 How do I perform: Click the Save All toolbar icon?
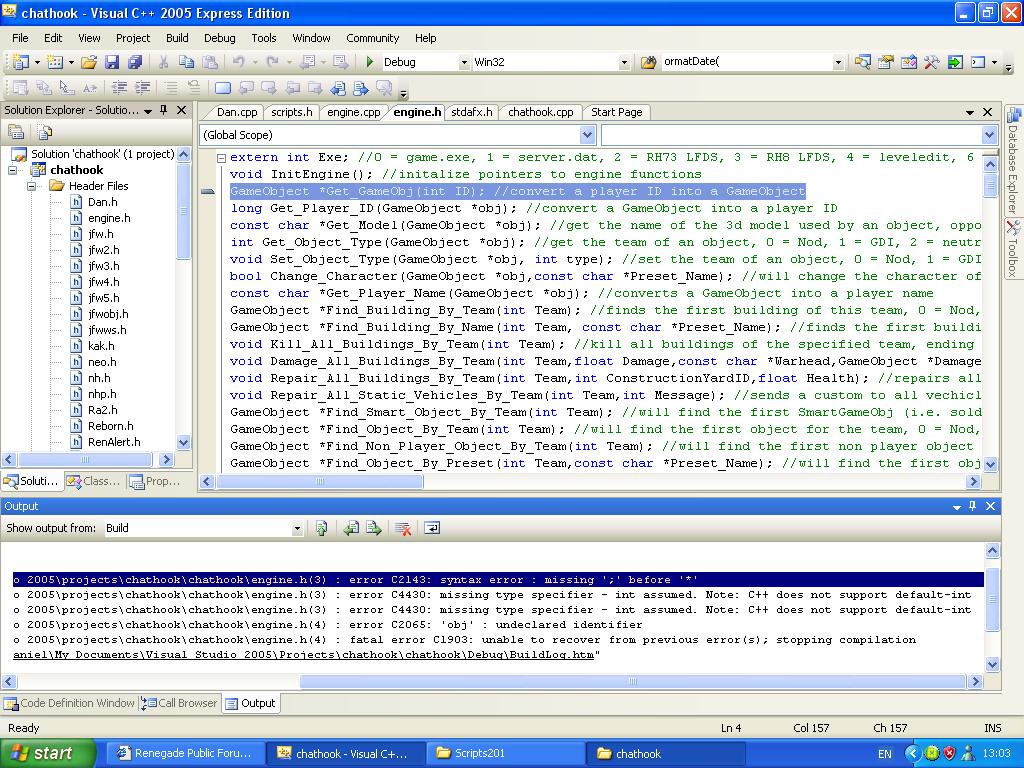[134, 62]
